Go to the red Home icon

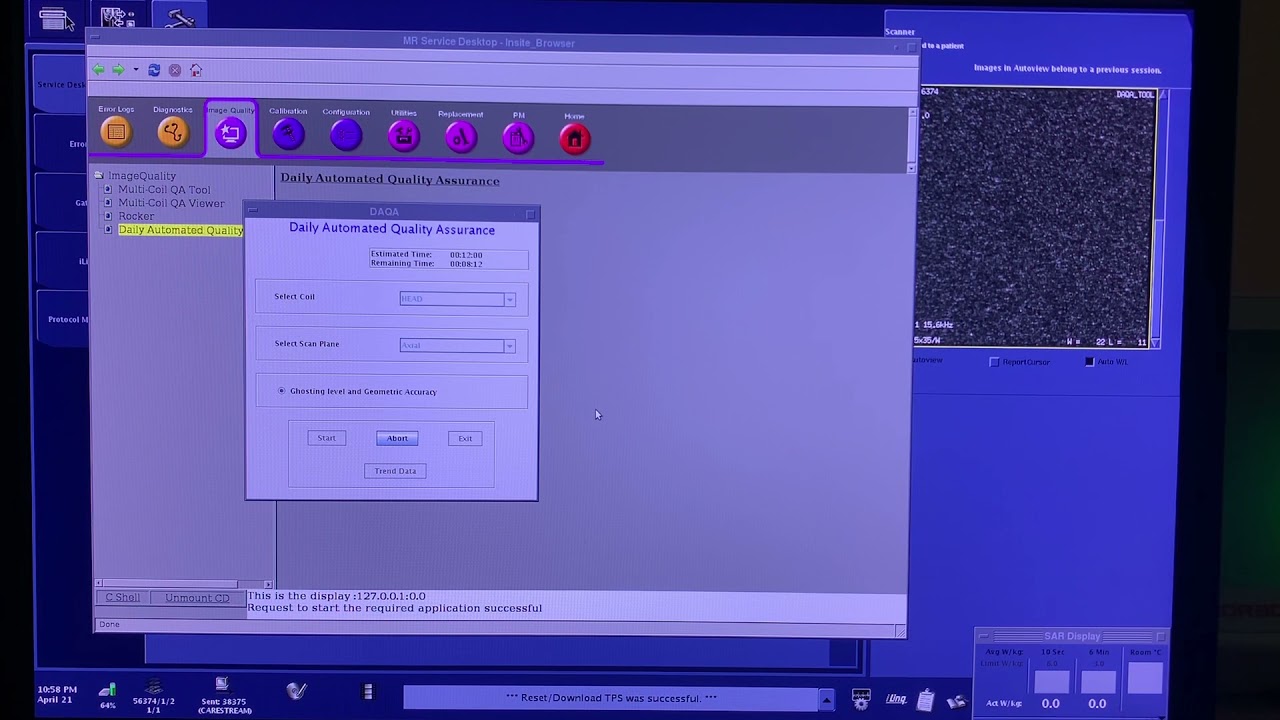[574, 139]
